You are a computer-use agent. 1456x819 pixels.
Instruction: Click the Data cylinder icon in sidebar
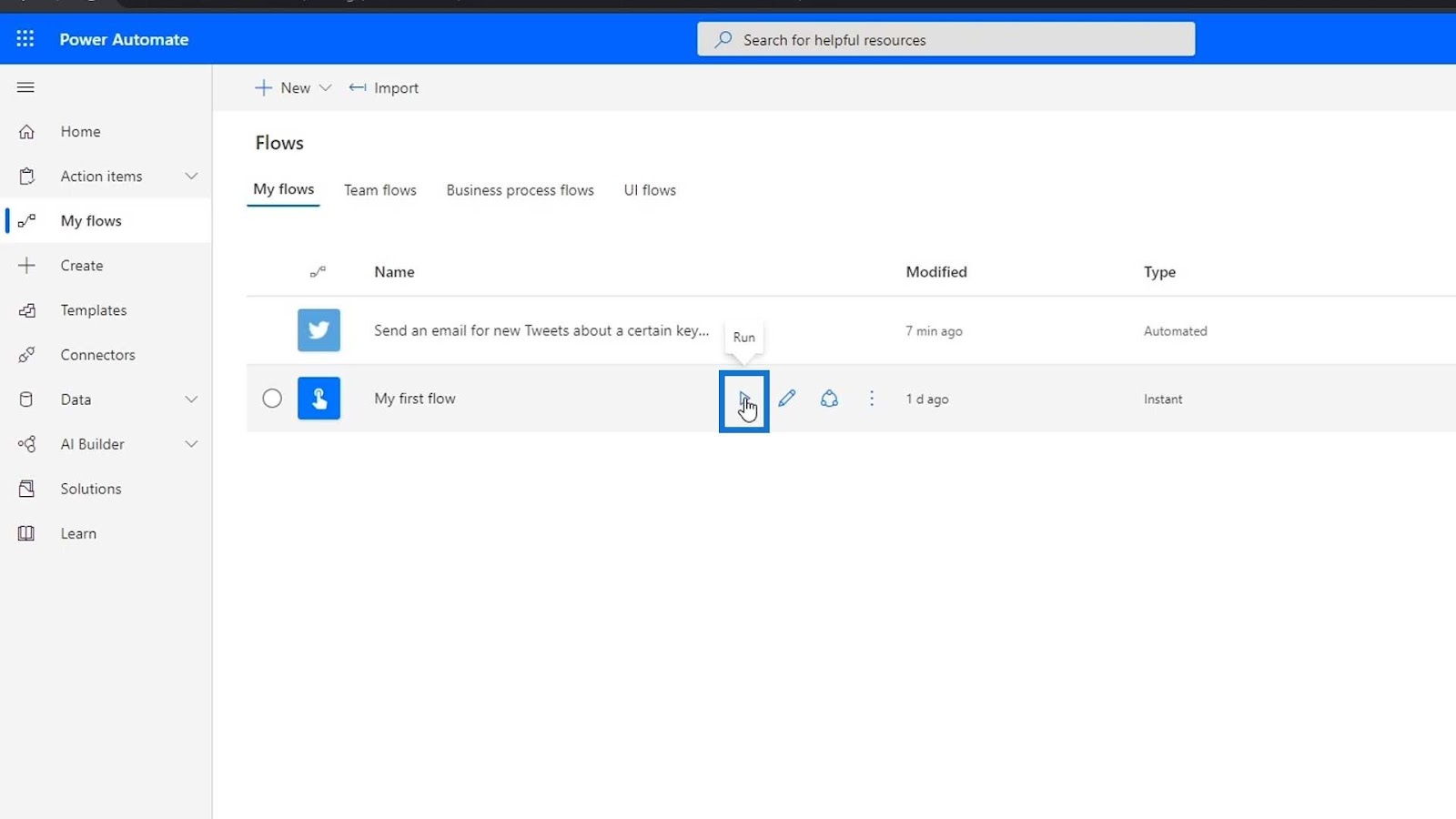pos(26,399)
